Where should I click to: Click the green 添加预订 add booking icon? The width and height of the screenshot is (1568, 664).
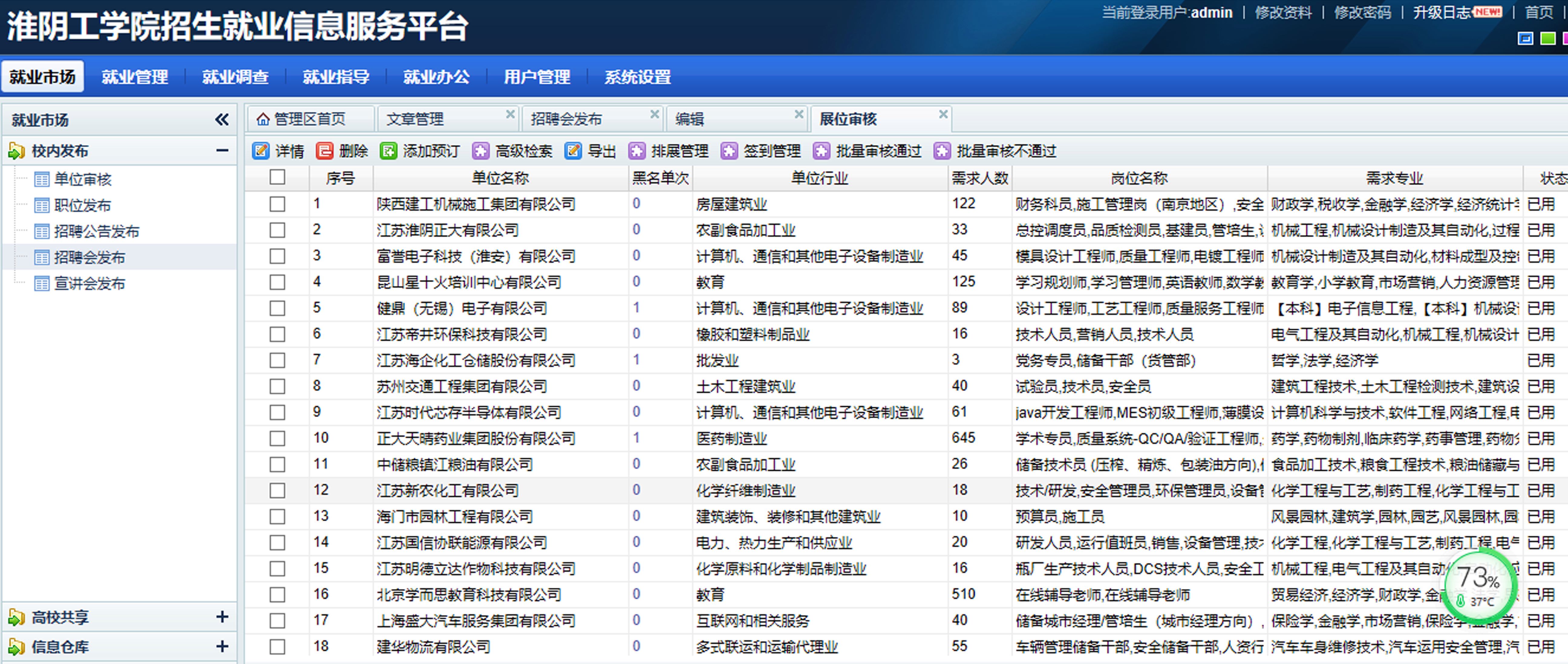click(388, 150)
